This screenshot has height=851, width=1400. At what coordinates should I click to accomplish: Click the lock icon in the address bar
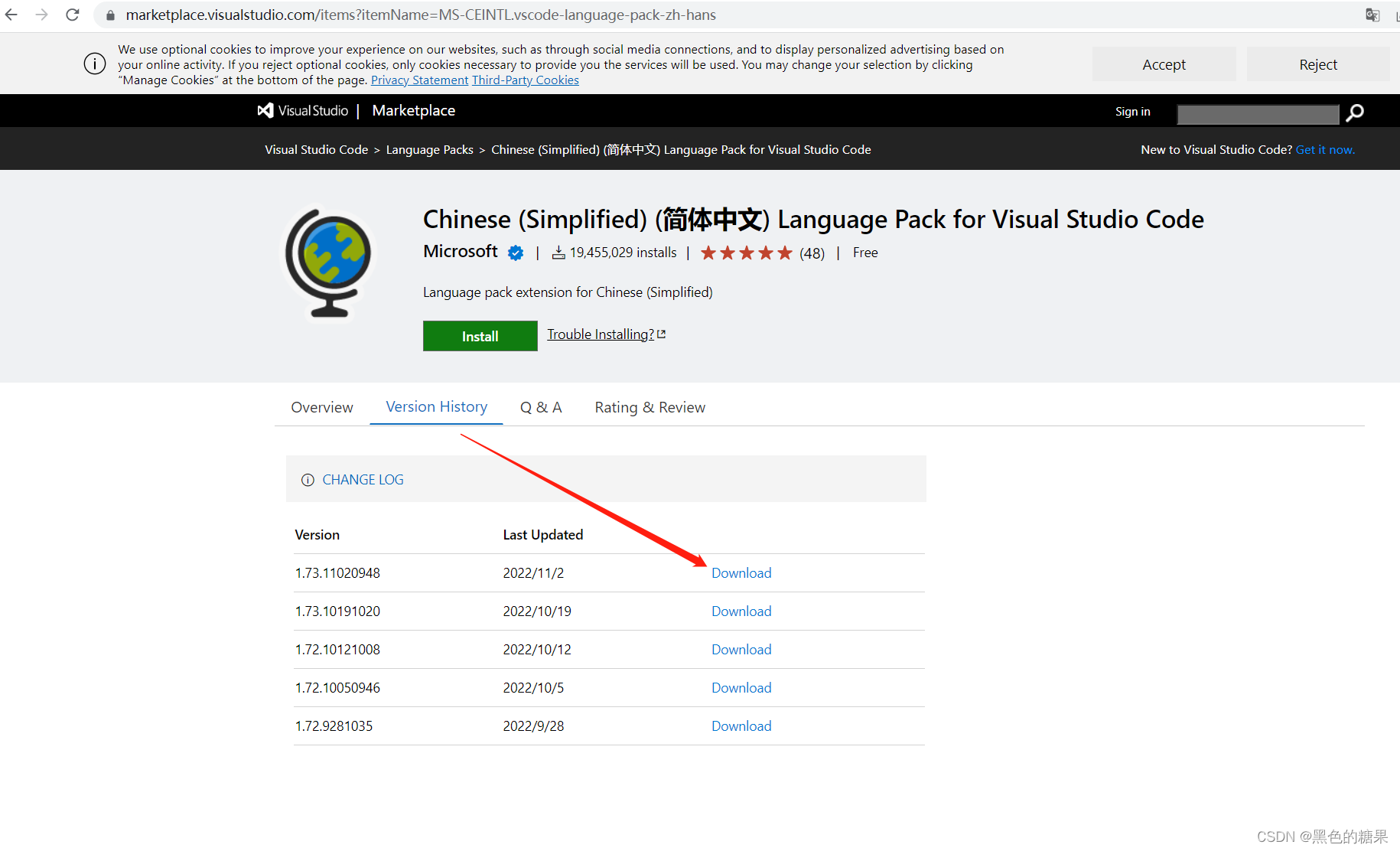click(110, 15)
